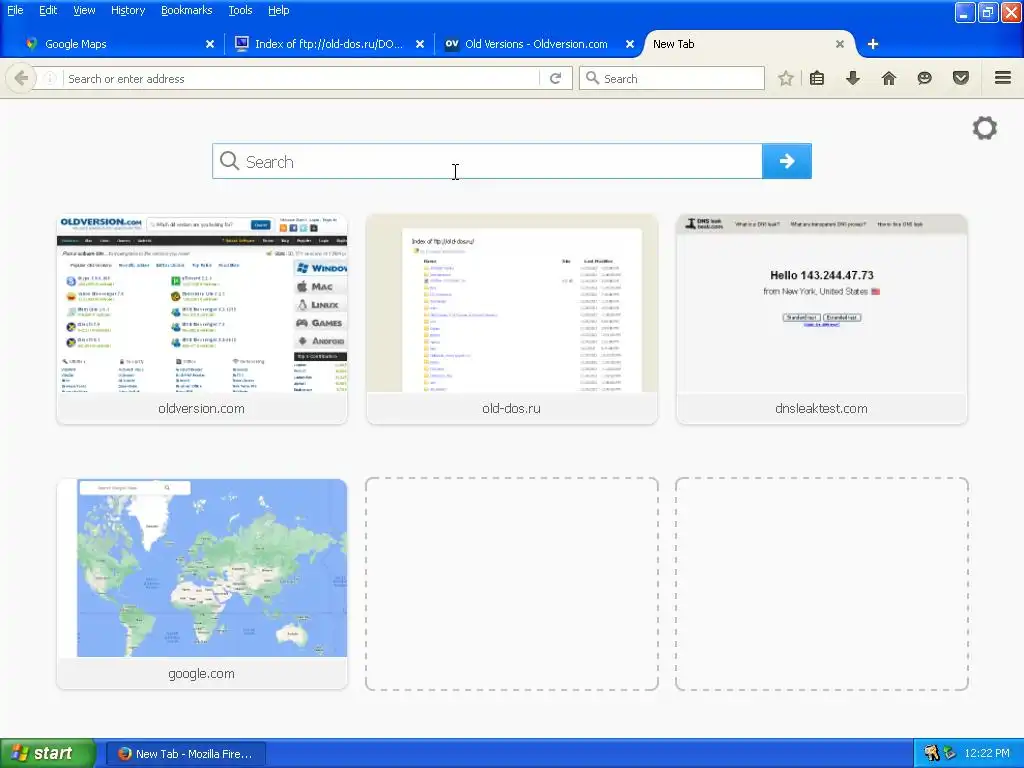Click the Windows Start button

47,753
